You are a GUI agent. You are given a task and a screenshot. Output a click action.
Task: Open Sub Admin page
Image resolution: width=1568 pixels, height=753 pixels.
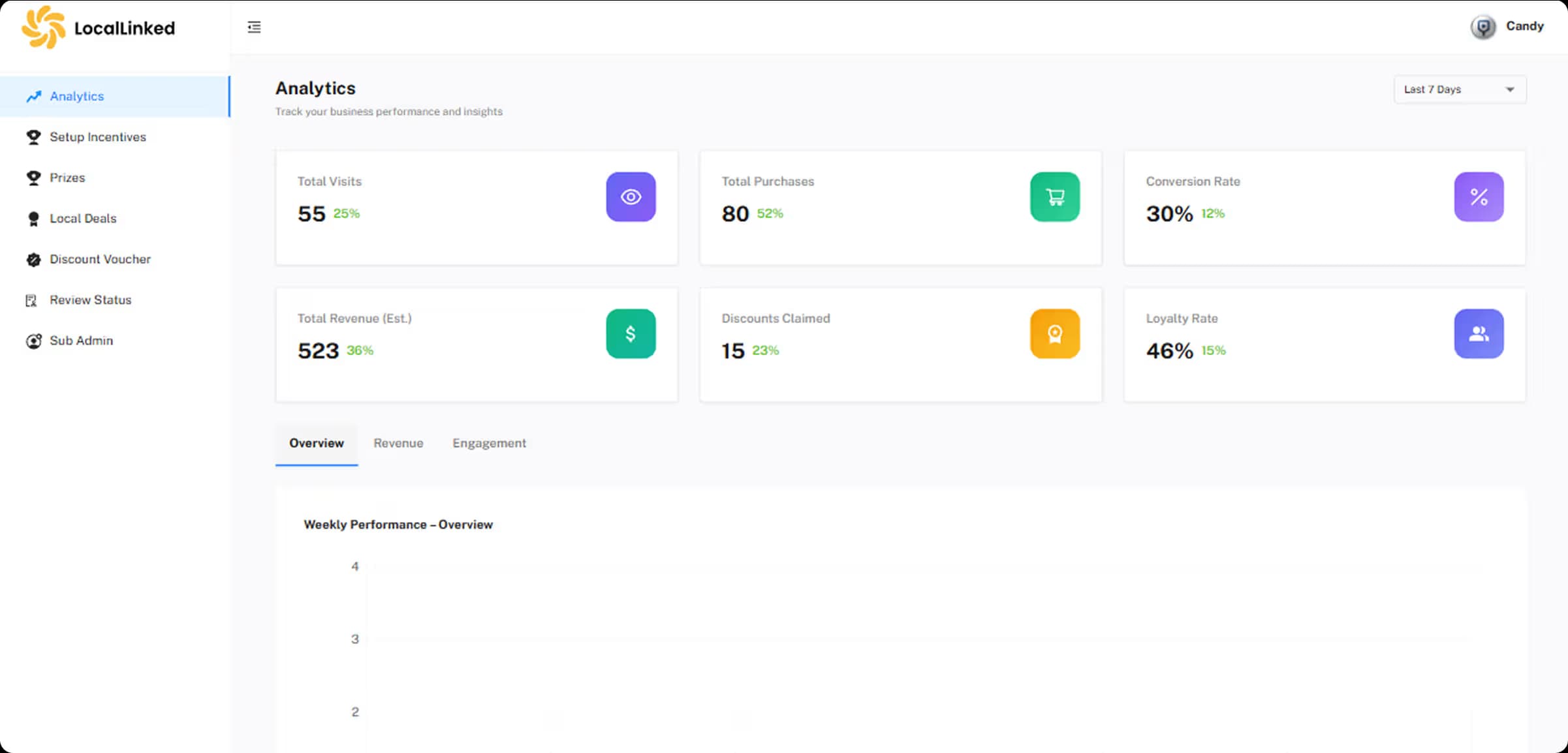(x=115, y=341)
